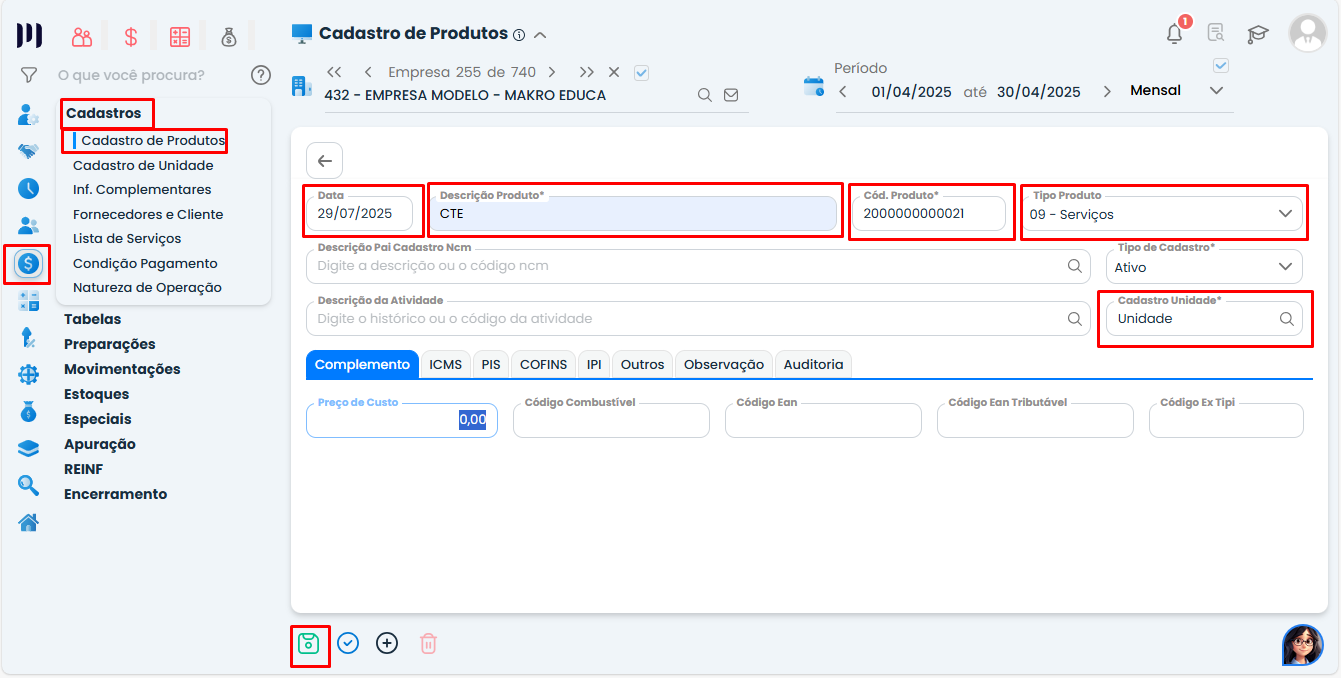Click the back arrow button

(x=324, y=161)
